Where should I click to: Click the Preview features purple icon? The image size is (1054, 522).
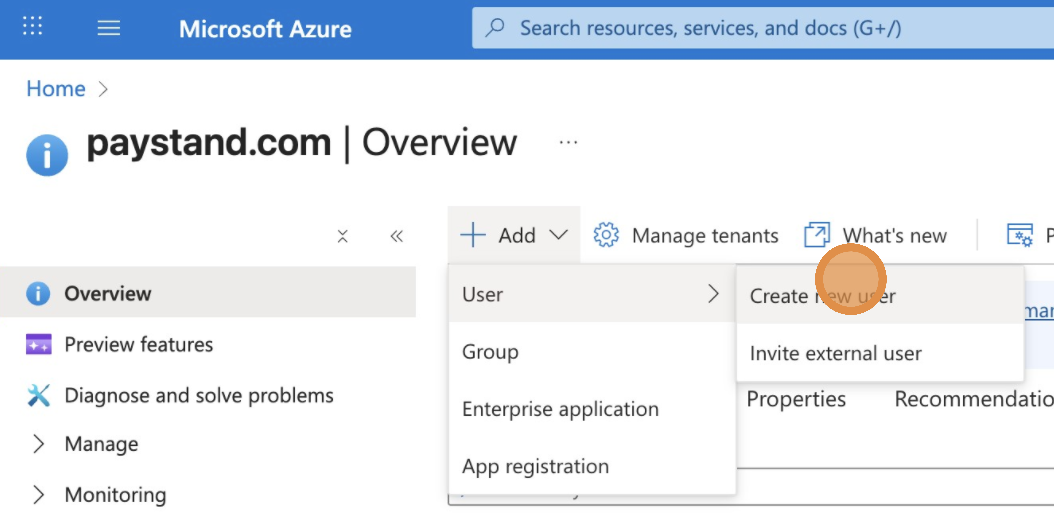[38, 344]
